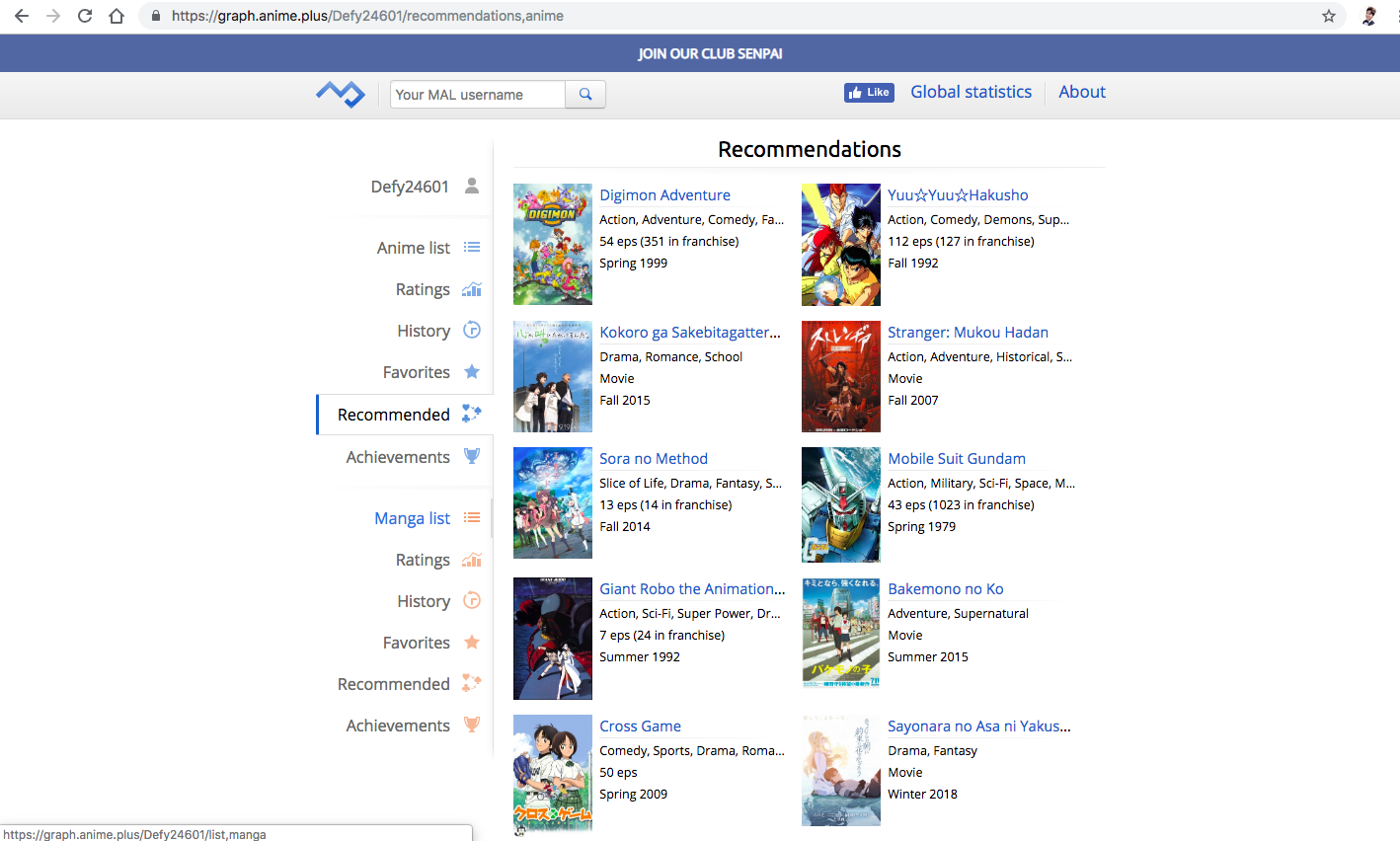Screen dimensions: 1400x841
Task: Click the orange manga Favorites star icon
Action: (472, 643)
